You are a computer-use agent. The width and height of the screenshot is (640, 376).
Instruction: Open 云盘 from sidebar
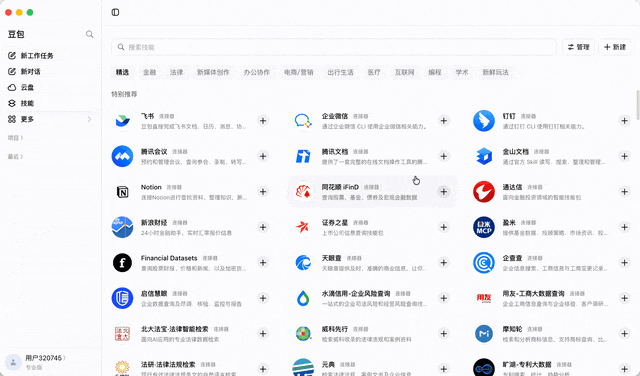[x=21, y=87]
